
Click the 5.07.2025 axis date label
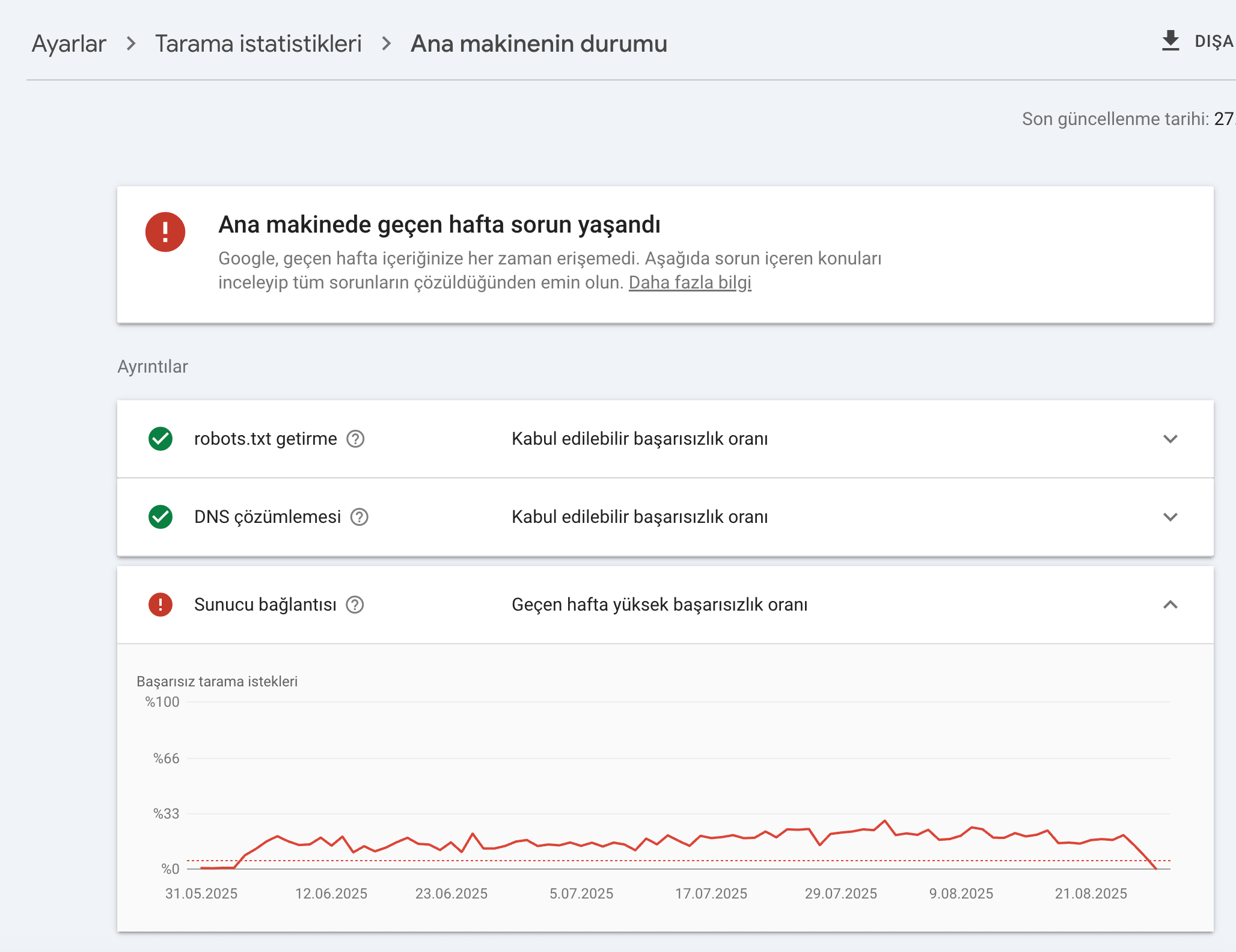(x=581, y=894)
